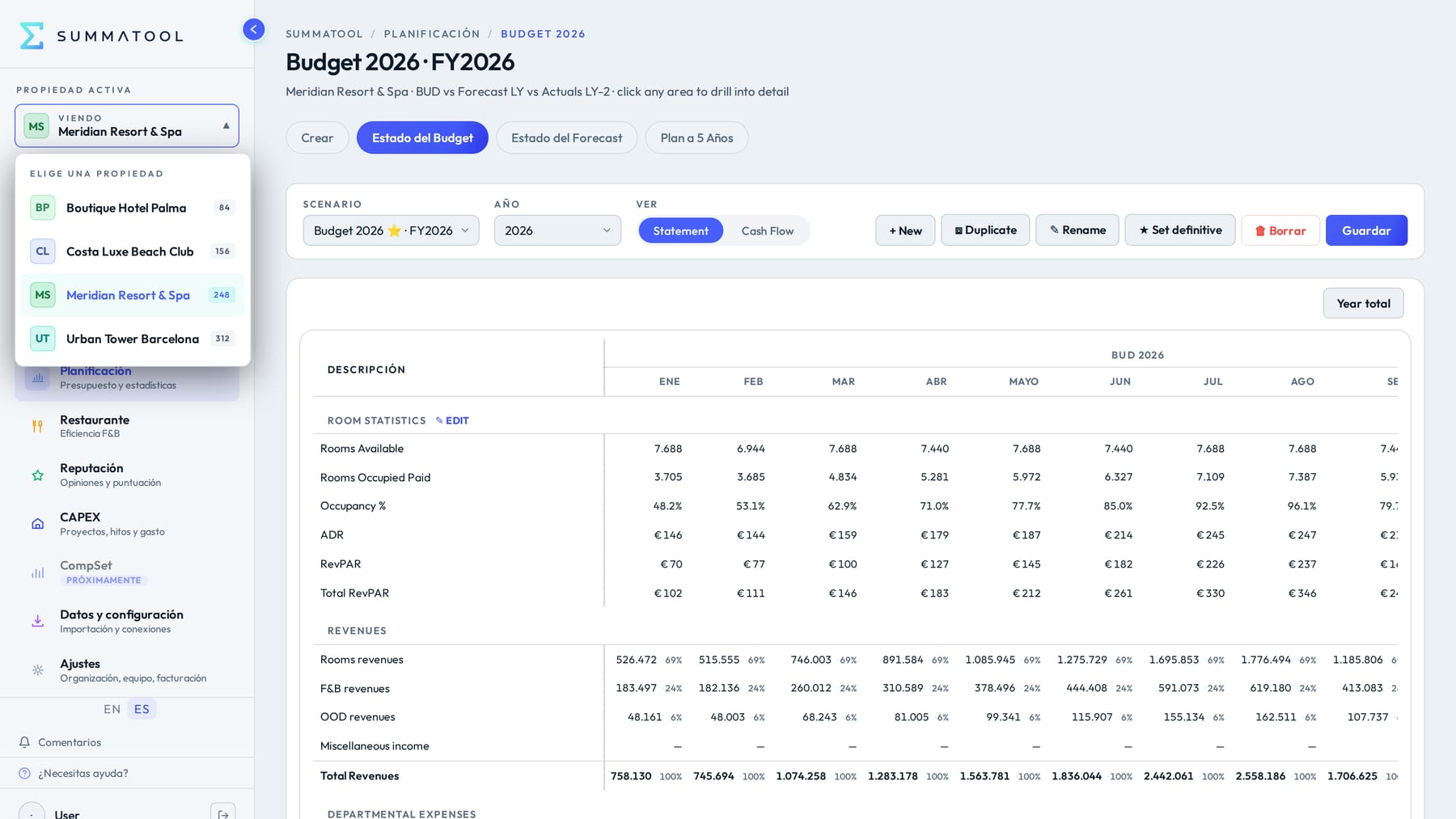
Task: Open the Estado del Budget tab
Action: point(422,137)
